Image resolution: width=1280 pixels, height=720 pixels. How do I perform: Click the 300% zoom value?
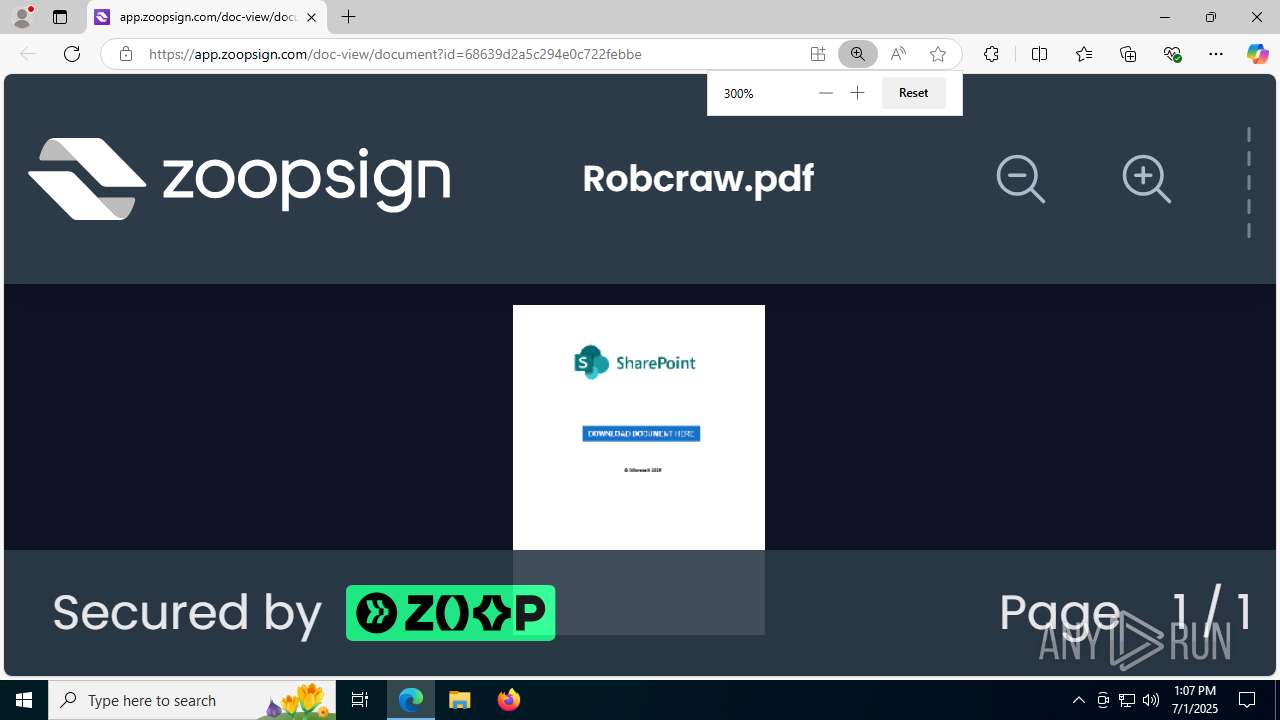point(738,93)
